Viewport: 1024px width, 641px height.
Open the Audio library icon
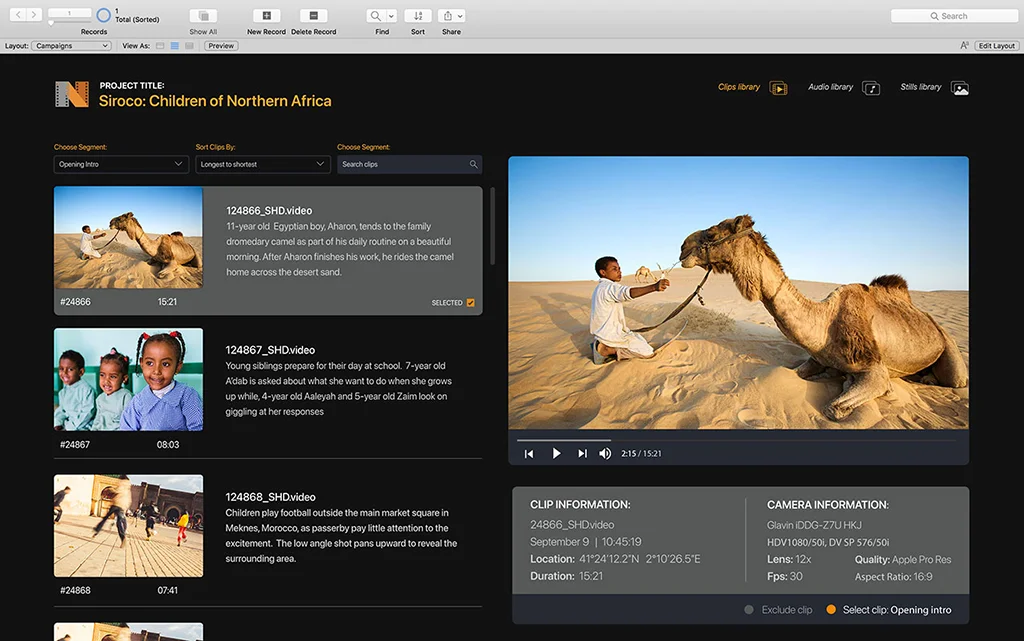871,88
